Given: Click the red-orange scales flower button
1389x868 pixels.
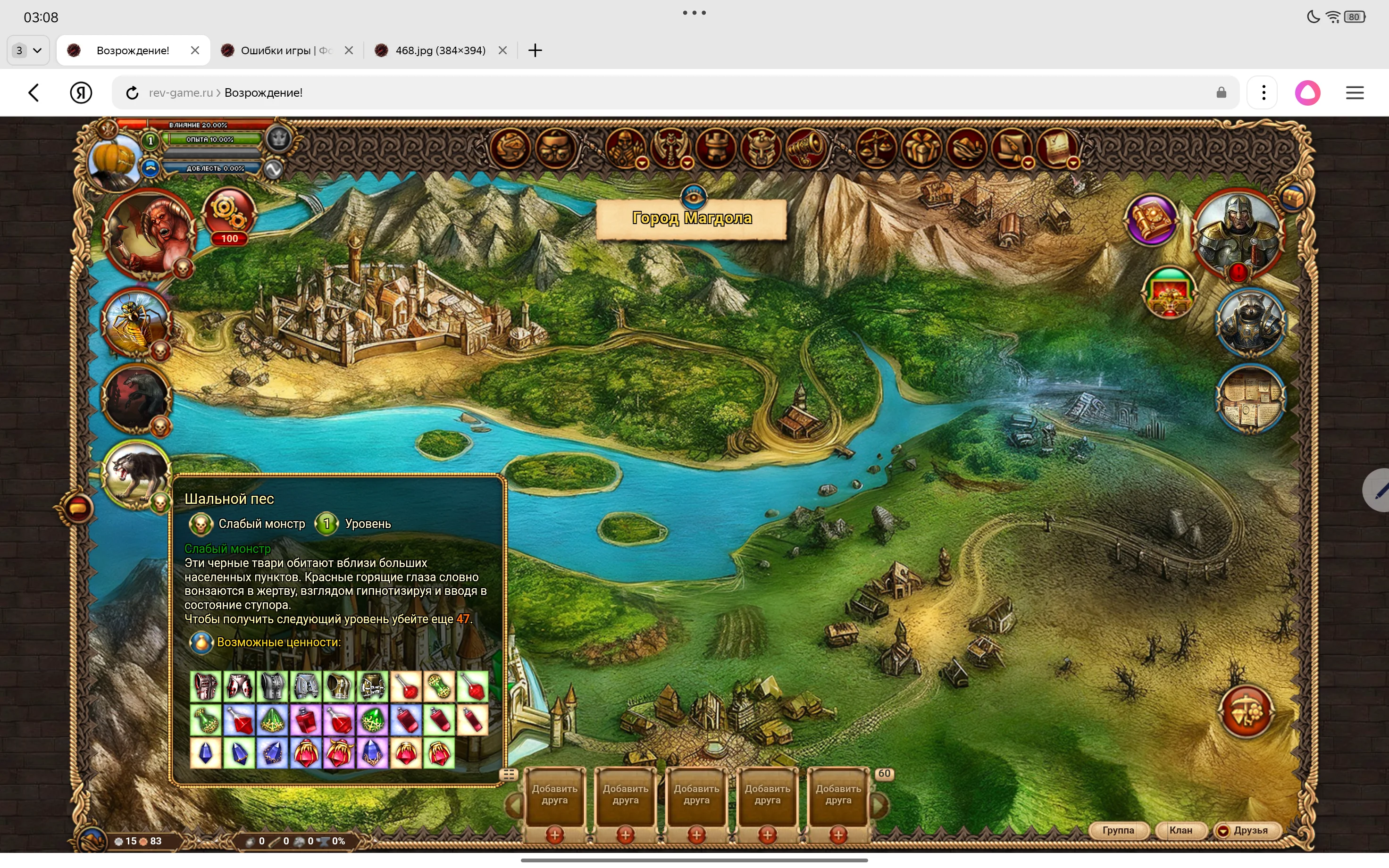Looking at the screenshot, I should [1246, 712].
